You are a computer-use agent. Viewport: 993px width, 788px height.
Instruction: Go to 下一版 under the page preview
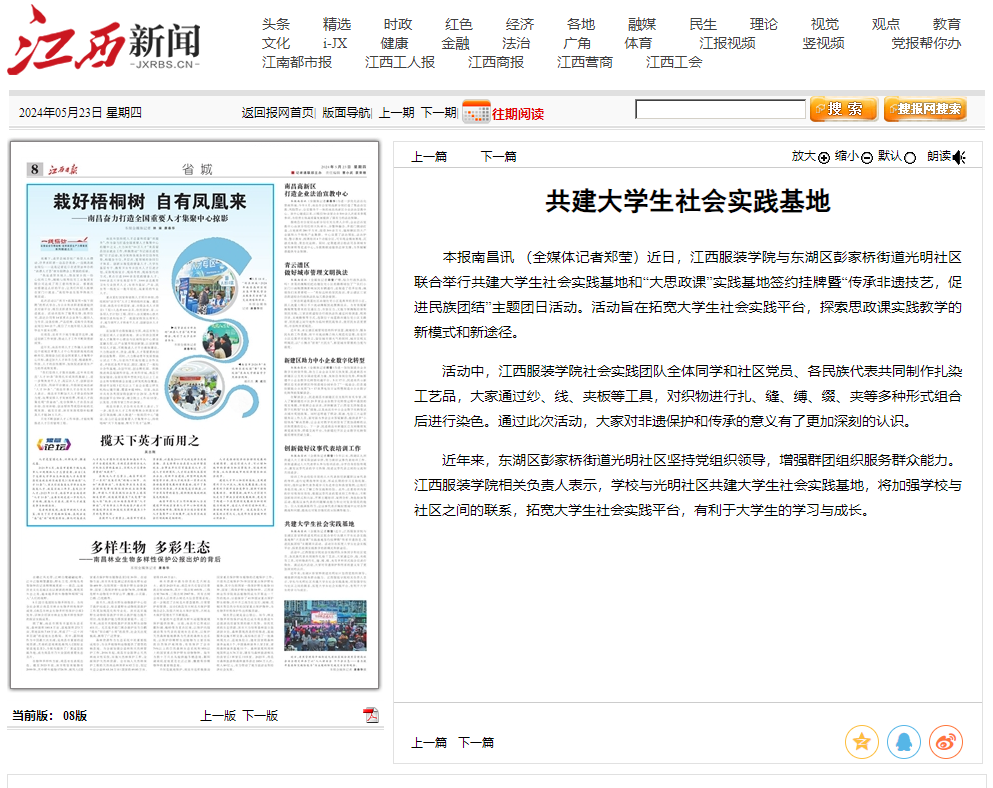tap(260, 716)
